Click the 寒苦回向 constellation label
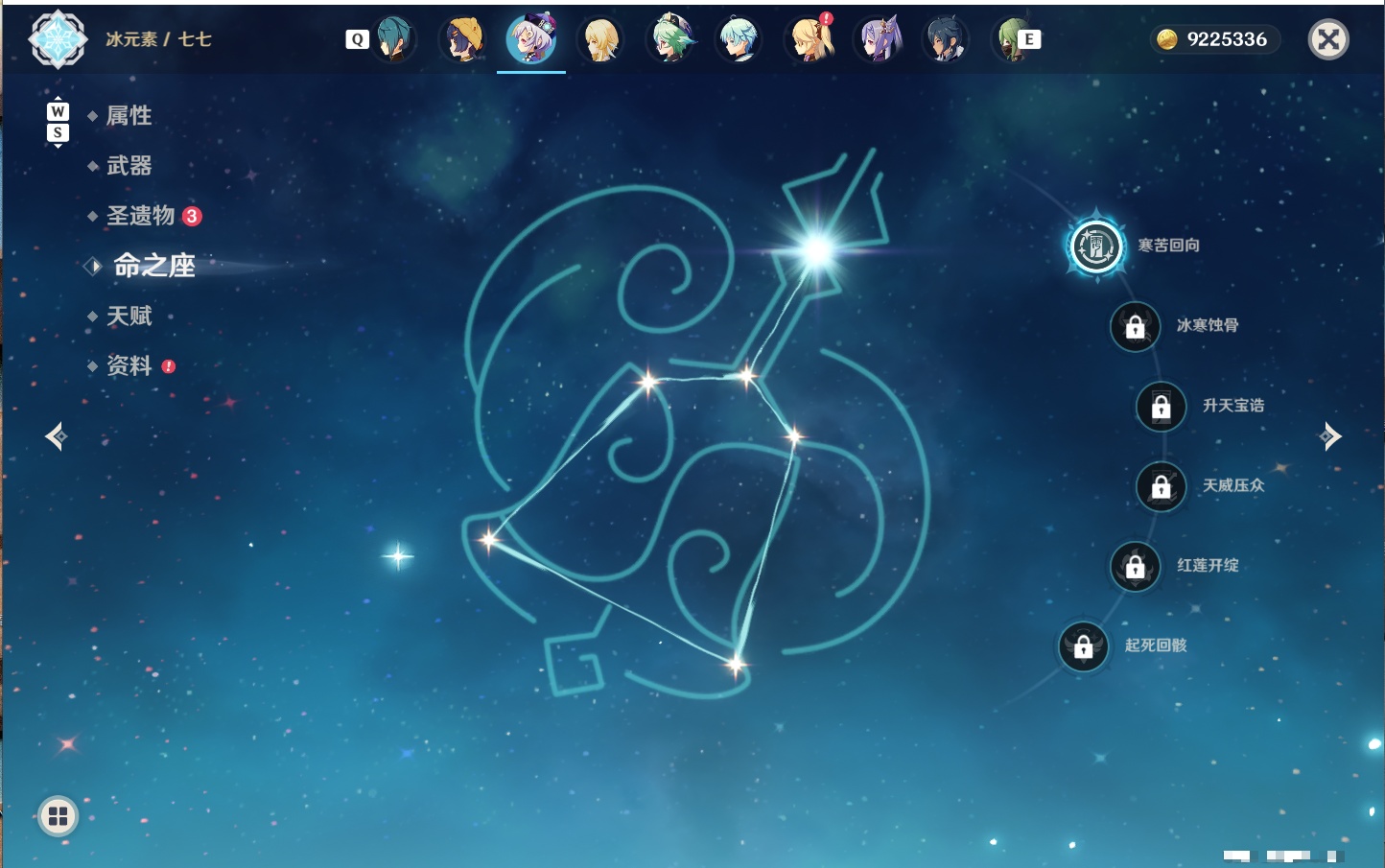 pos(1168,246)
